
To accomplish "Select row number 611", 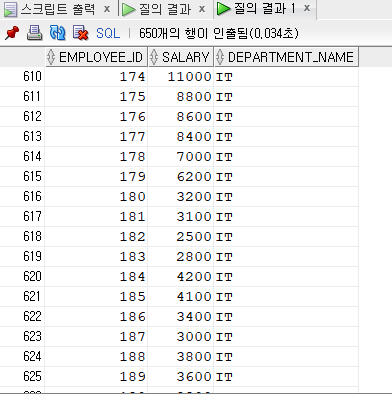I will point(22,97).
